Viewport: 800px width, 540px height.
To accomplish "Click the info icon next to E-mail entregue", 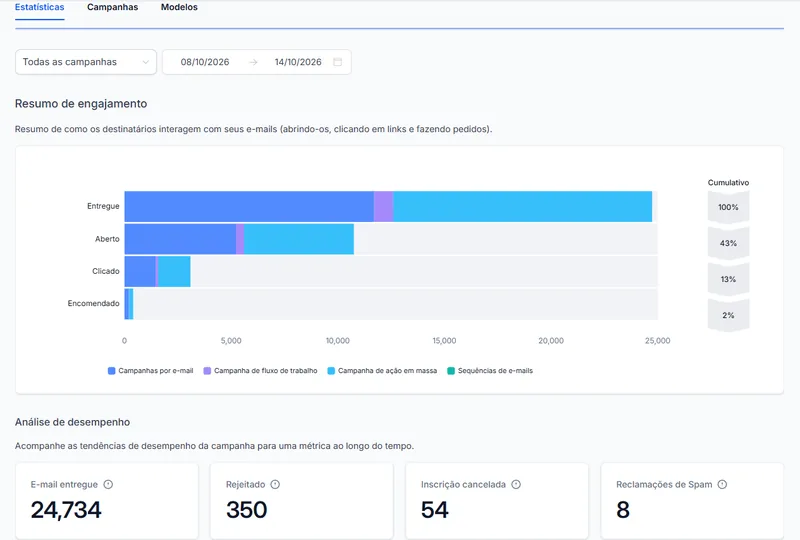I will 108,484.
